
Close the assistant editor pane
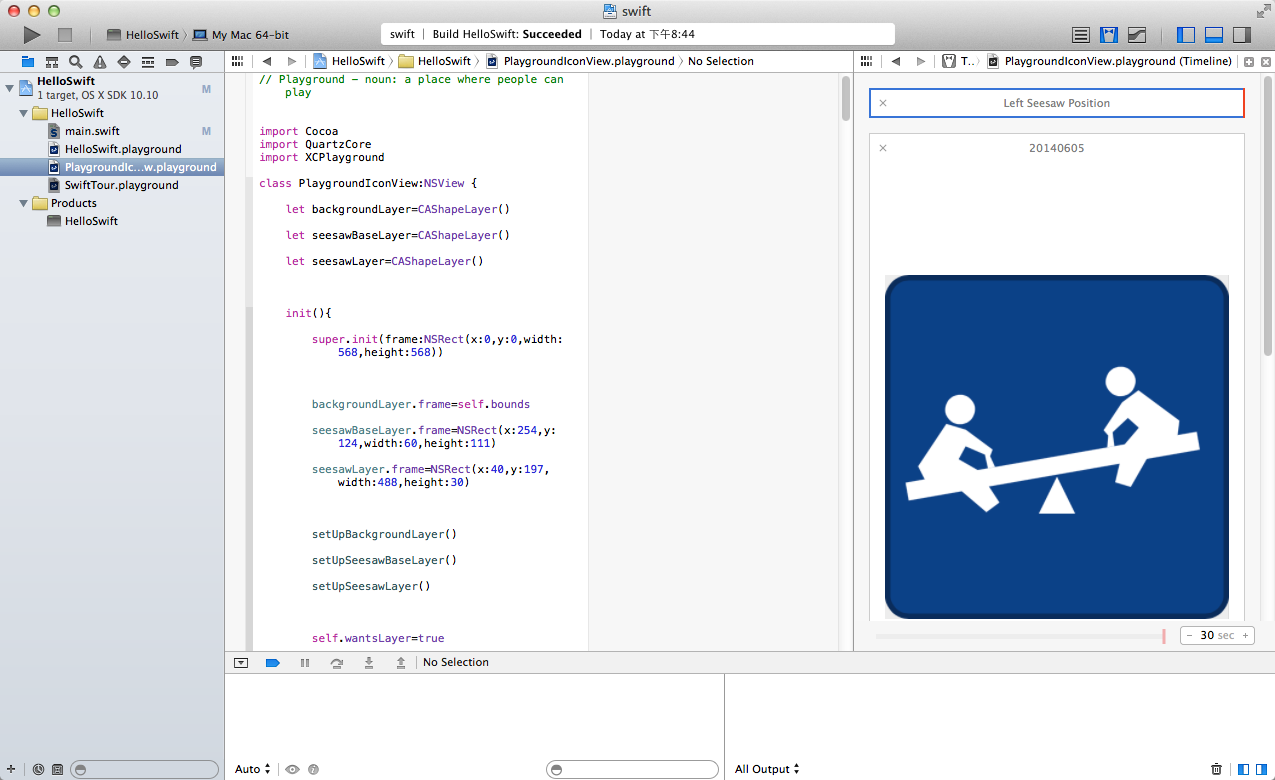point(1266,61)
